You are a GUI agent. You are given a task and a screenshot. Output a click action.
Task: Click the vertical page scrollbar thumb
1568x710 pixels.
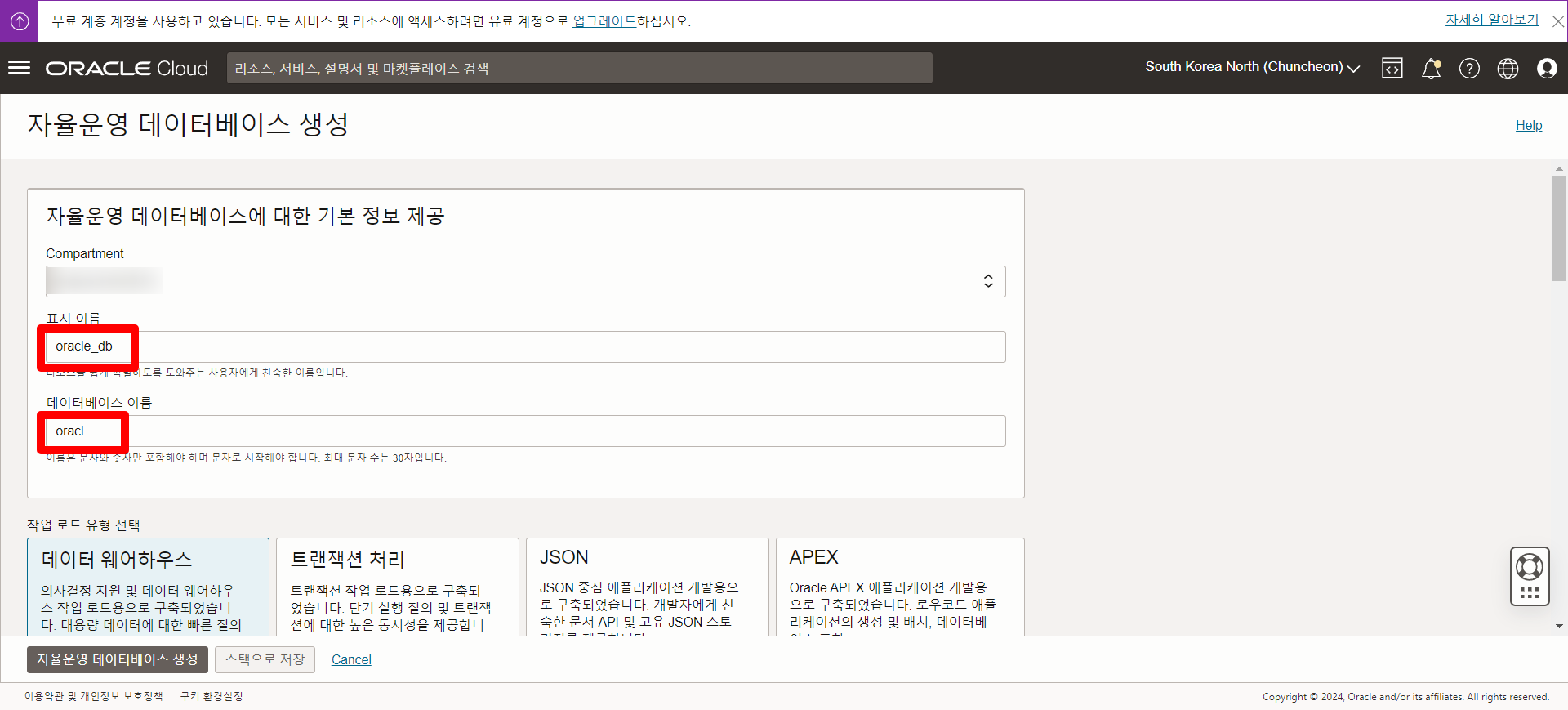[1559, 229]
